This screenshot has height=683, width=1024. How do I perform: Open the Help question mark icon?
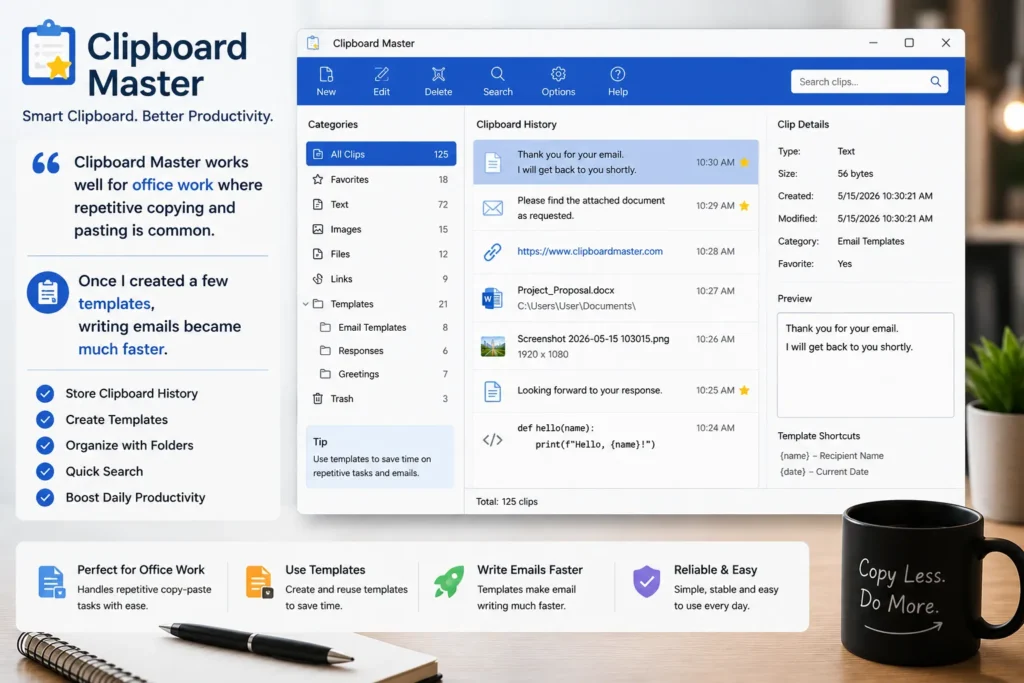pos(618,74)
